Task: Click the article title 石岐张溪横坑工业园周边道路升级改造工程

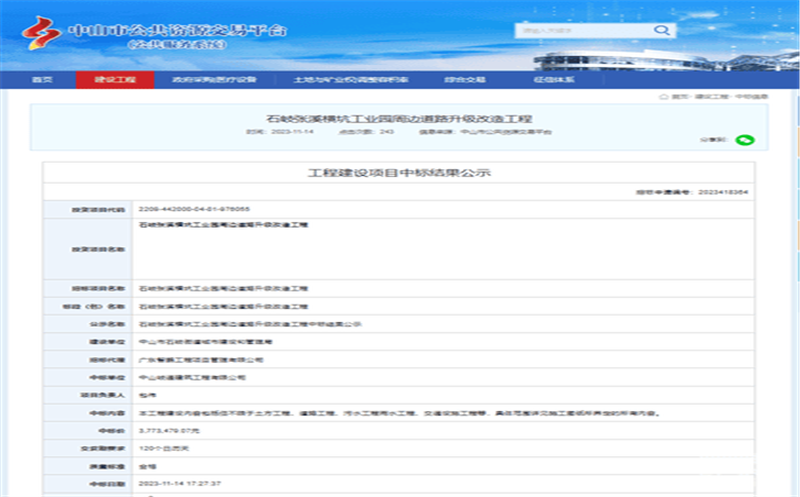Action: (399, 118)
